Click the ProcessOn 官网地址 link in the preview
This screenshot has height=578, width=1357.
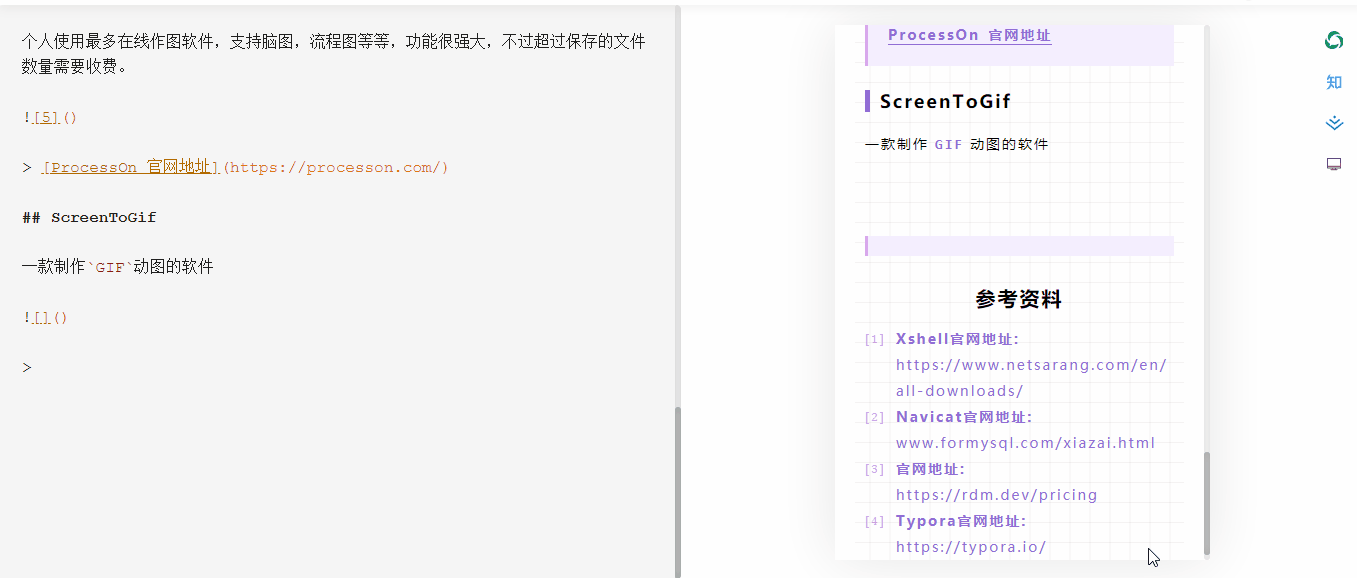[969, 35]
